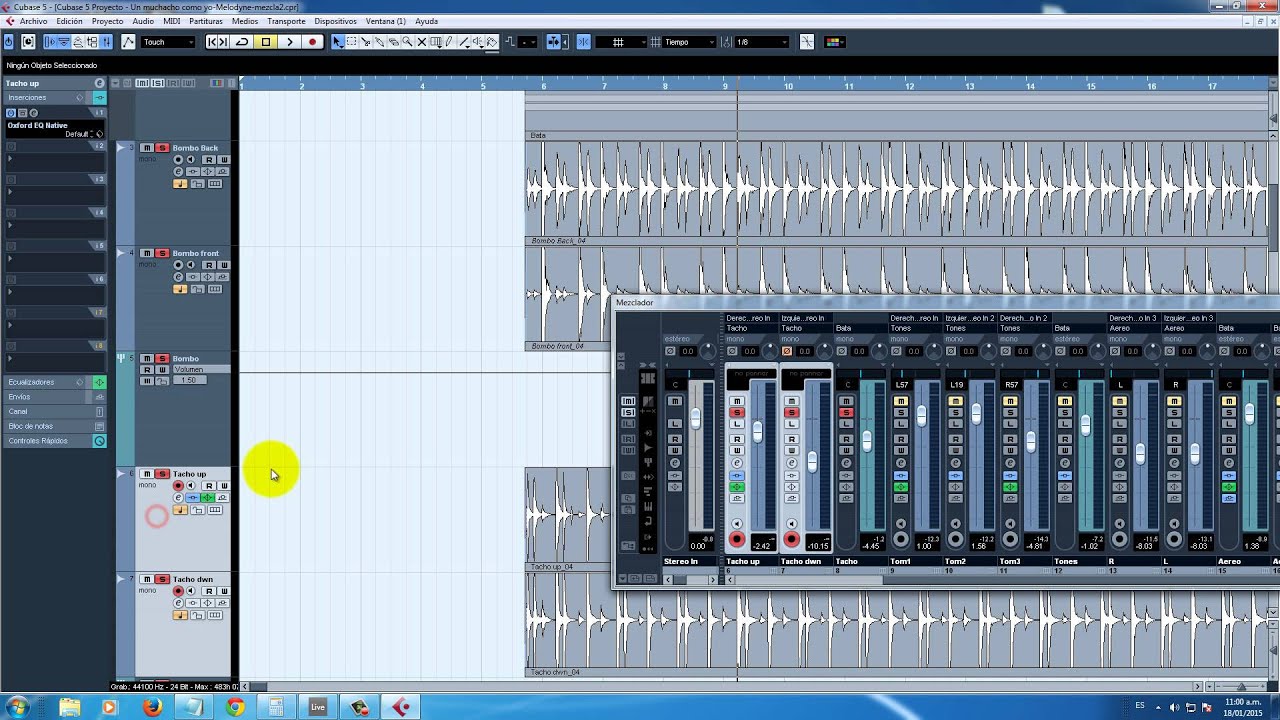This screenshot has height=720, width=1280.
Task: Start playback with the Play button
Action: coord(290,42)
